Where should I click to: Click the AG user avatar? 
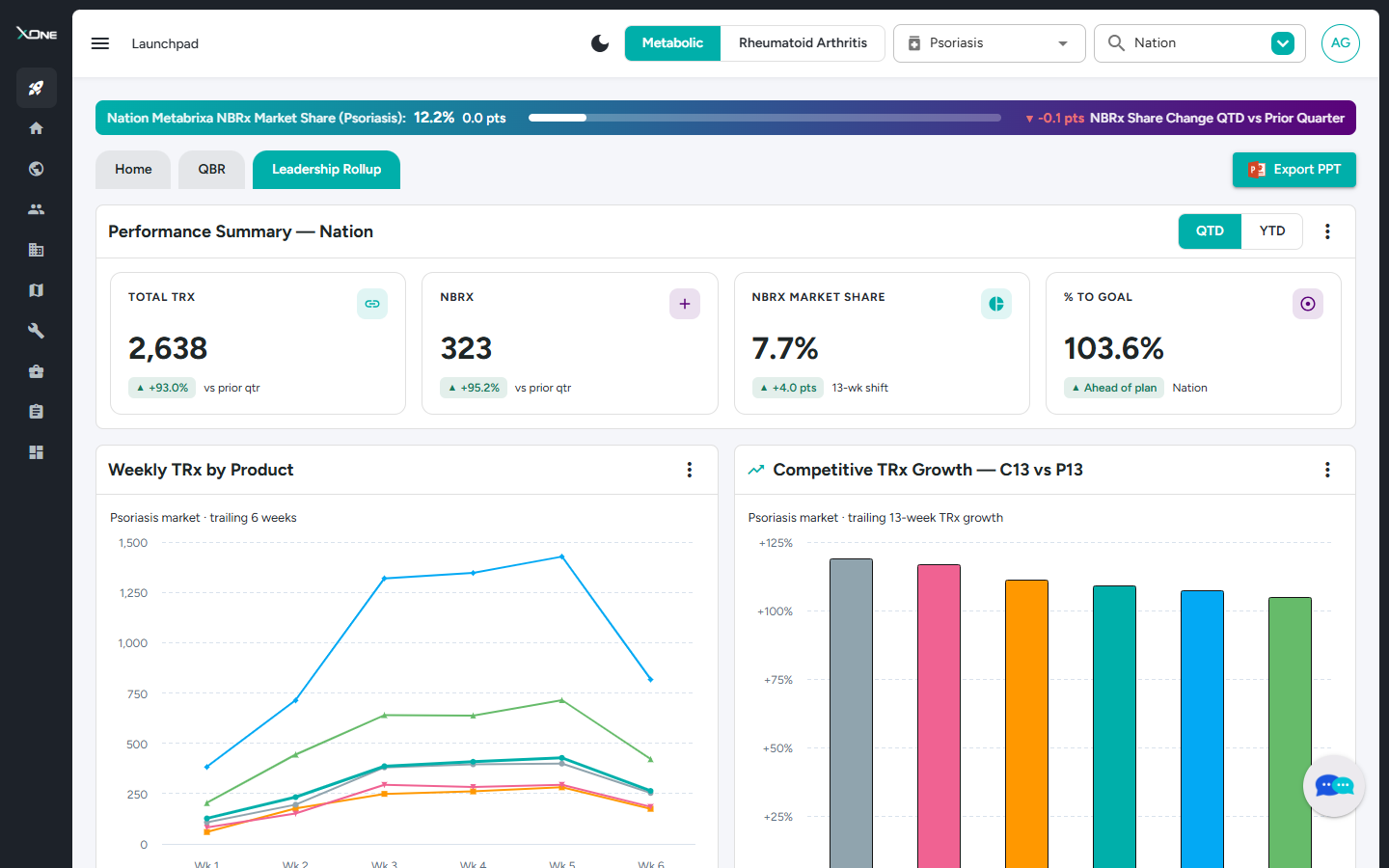click(1341, 43)
